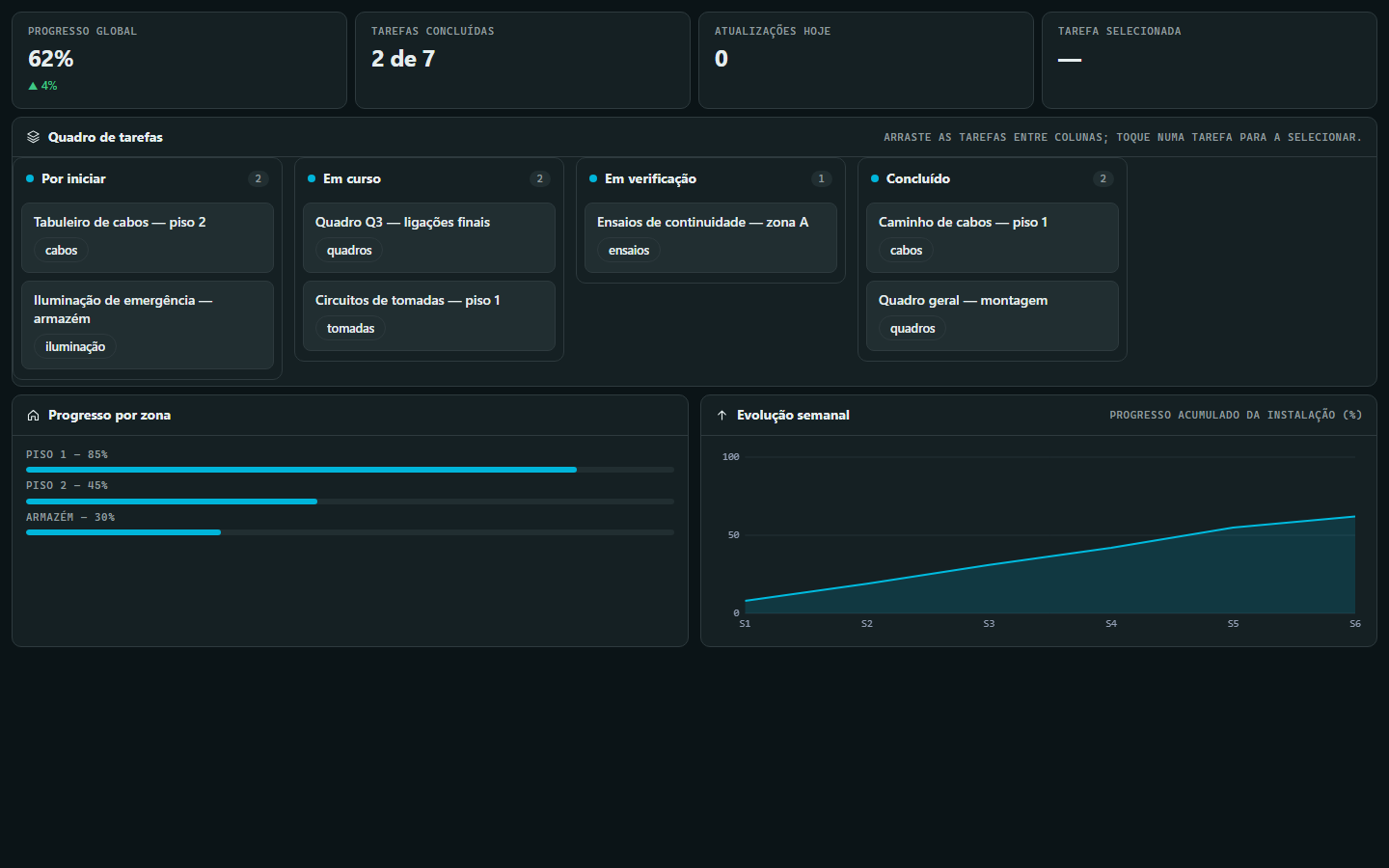Image resolution: width=1389 pixels, height=868 pixels.
Task: Click the arrow icon beside Evolução semanal
Action: click(x=722, y=416)
